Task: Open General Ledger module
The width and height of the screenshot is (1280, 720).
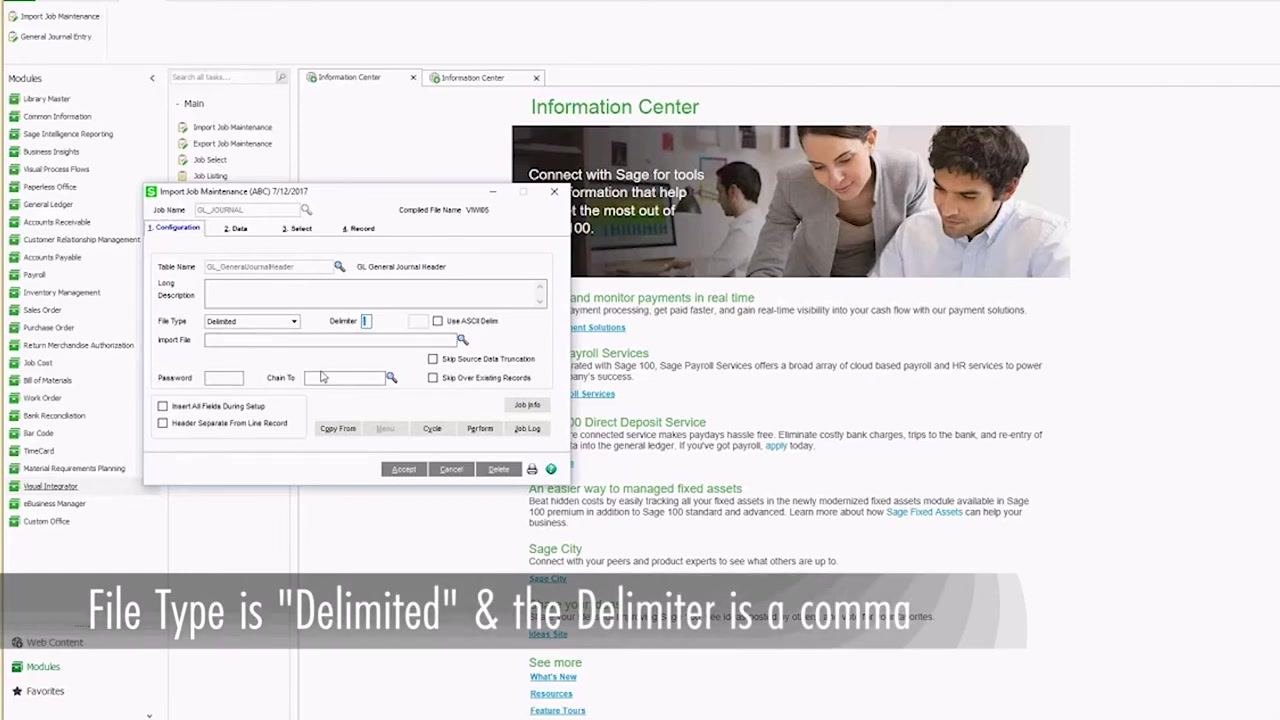Action: [47, 204]
